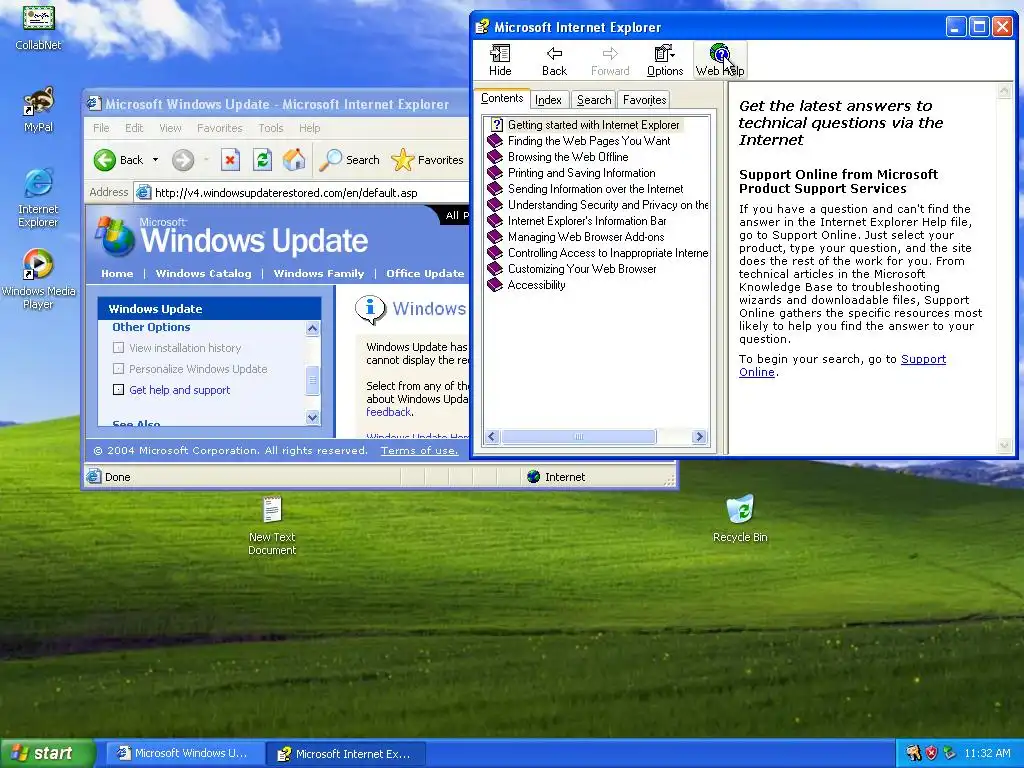Switch to the Contents tab
The image size is (1024, 768).
tap(502, 99)
